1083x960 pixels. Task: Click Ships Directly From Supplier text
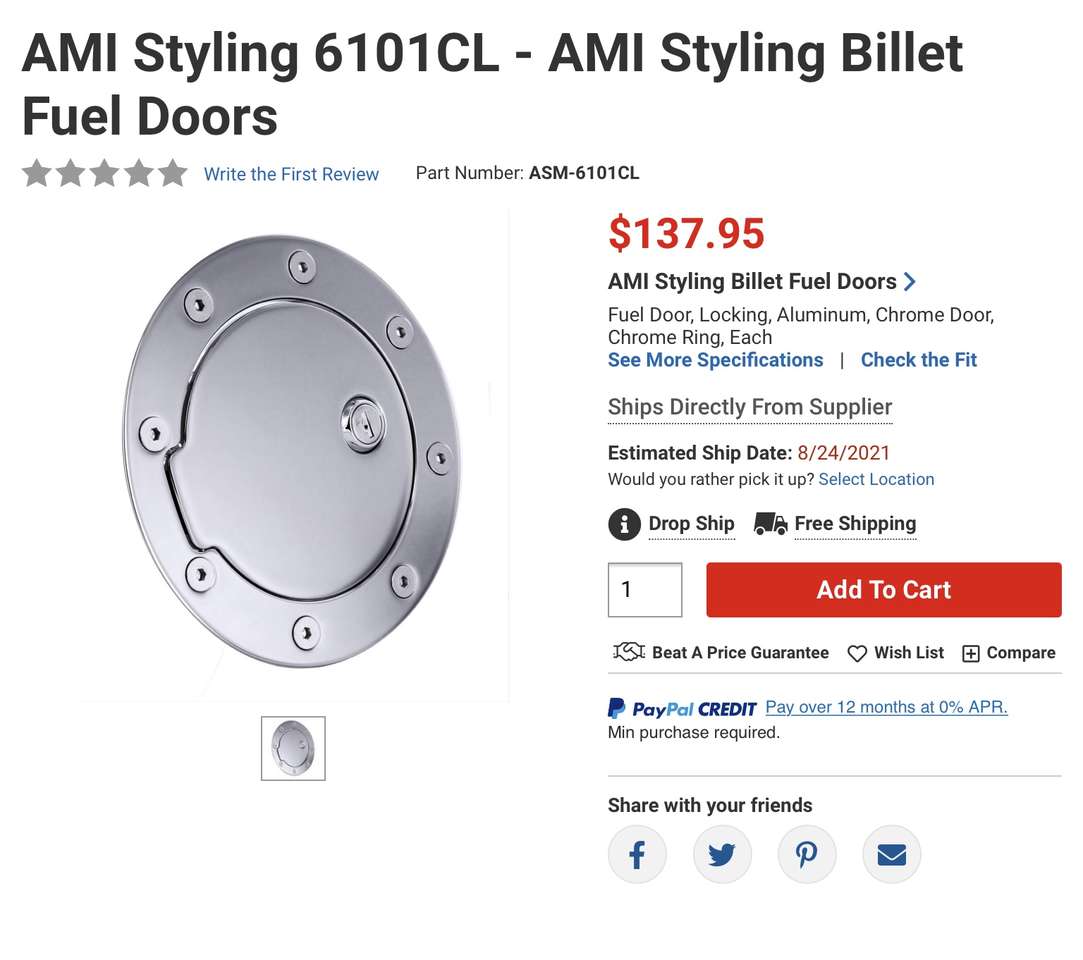coord(749,407)
